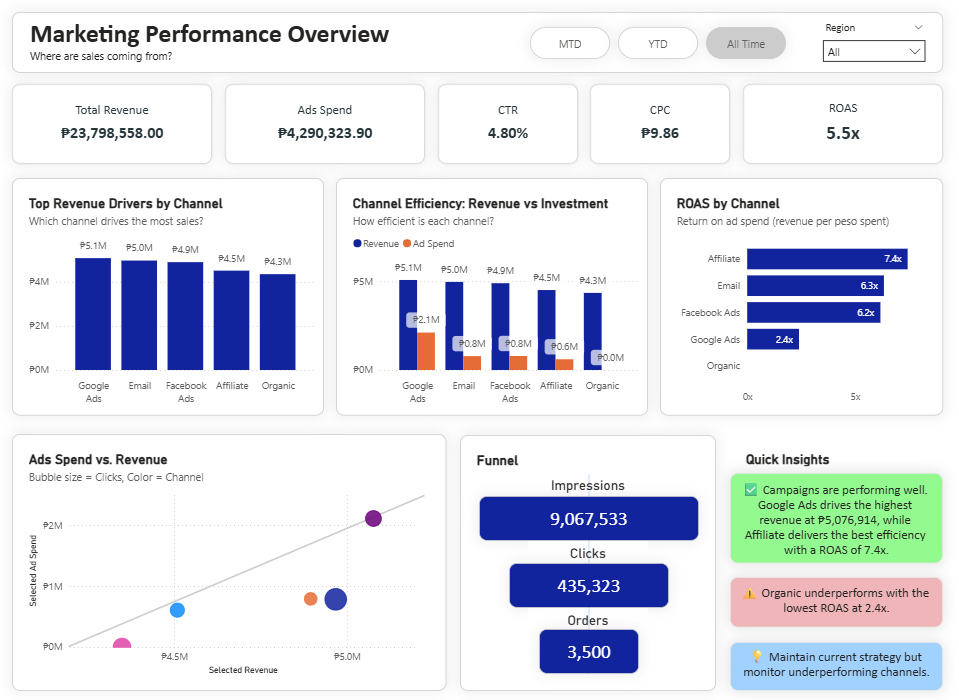Select the purple bubble in the scatter chart
This screenshot has width=959, height=700.
tap(373, 518)
